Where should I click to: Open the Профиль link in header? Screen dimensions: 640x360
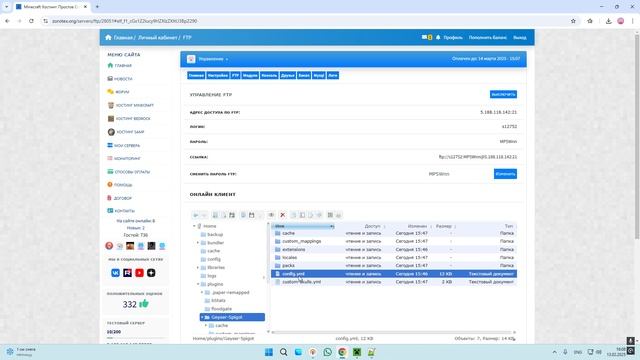tap(453, 38)
